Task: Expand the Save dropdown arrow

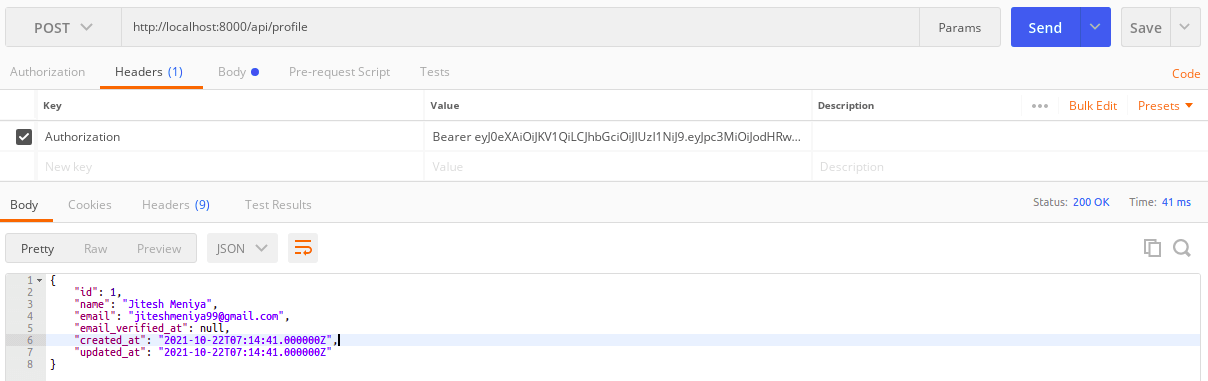Action: tap(1185, 27)
